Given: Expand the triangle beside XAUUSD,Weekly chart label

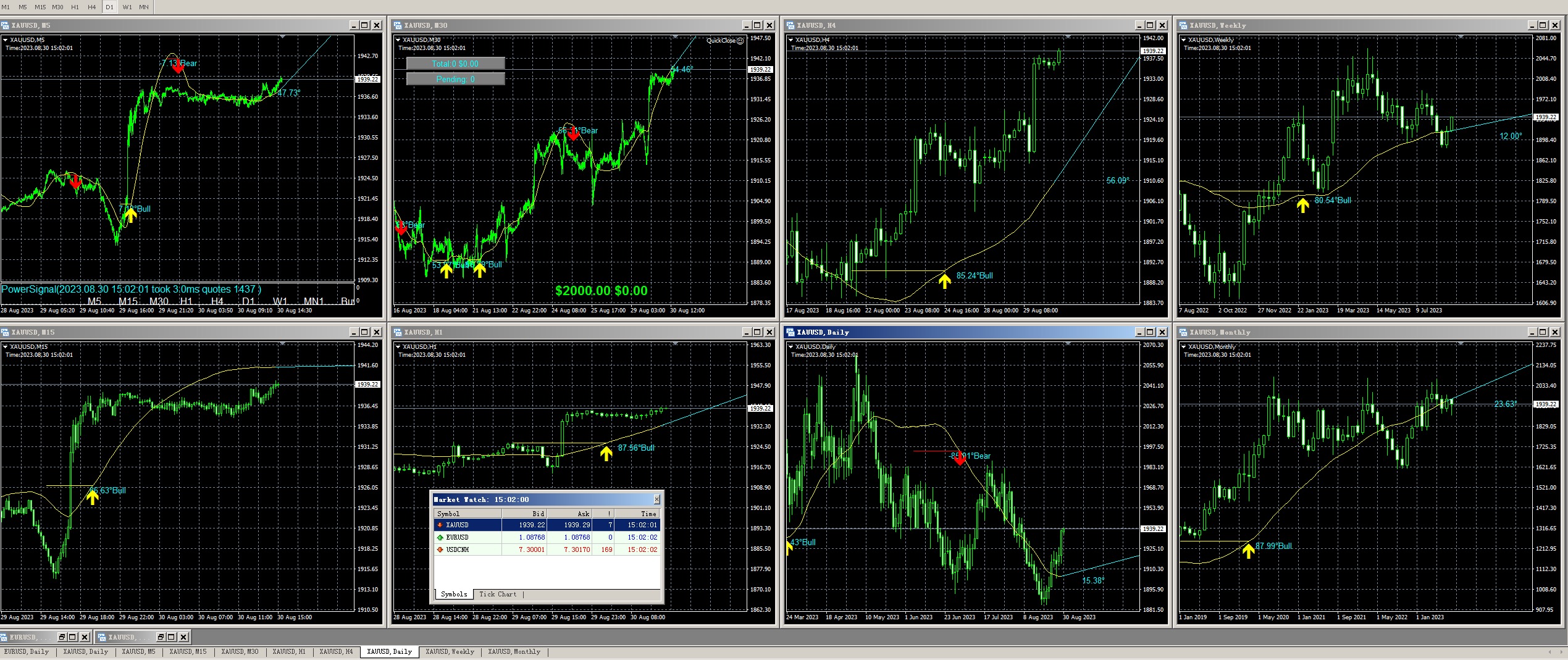Looking at the screenshot, I should pyautogui.click(x=1184, y=40).
